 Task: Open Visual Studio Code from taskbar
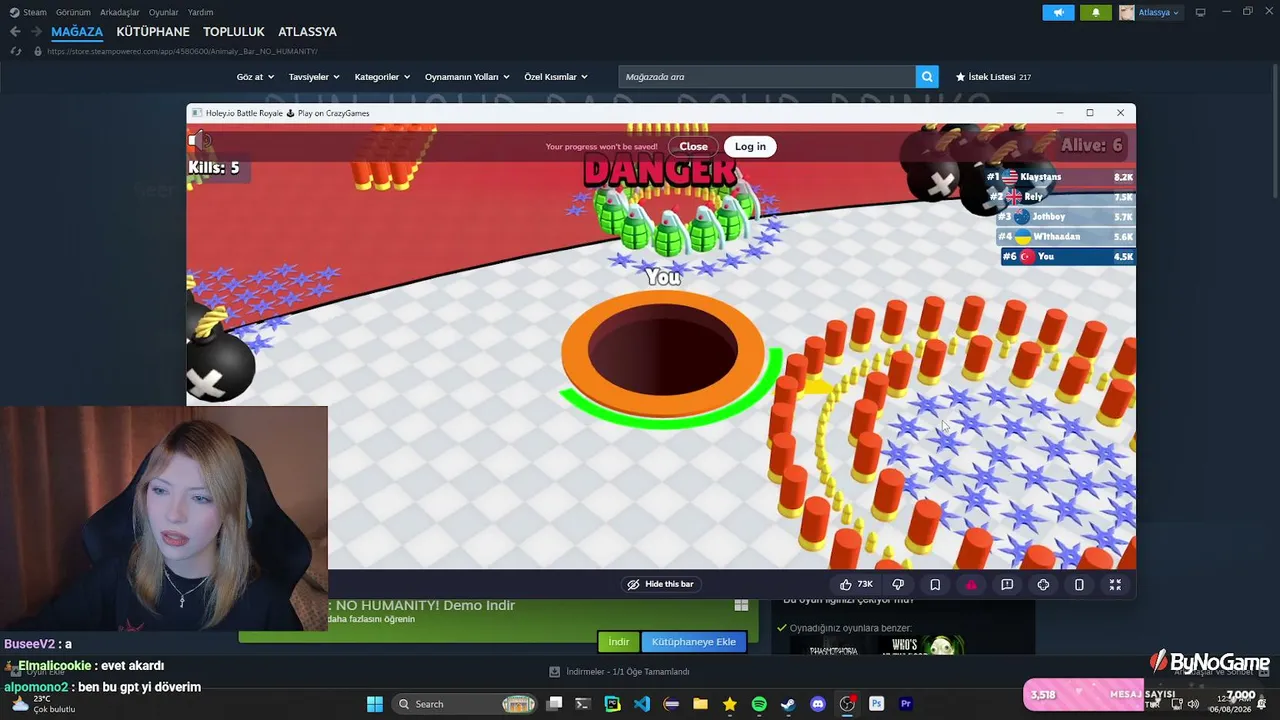coord(642,704)
